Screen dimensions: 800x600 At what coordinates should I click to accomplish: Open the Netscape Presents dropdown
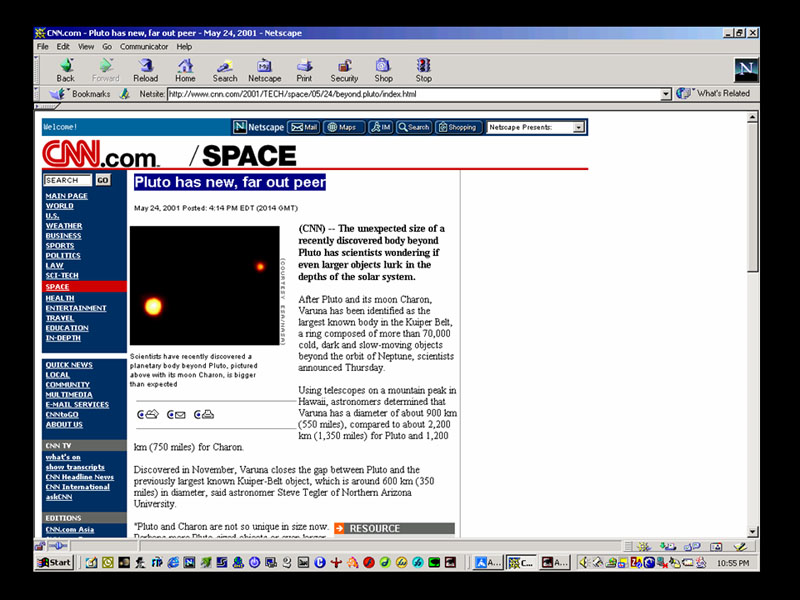[578, 127]
